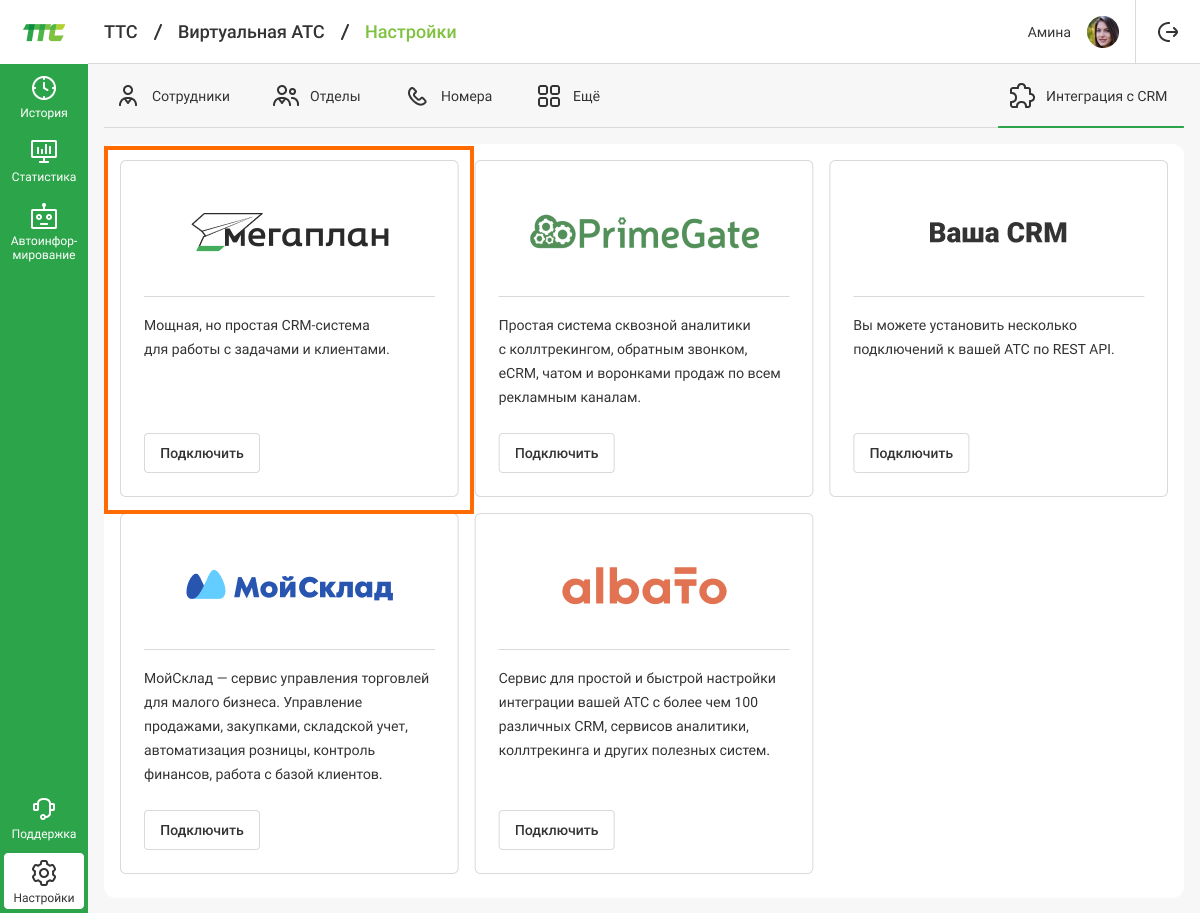Open the История clock icon in the sidebar
1200x913 pixels.
[44, 88]
